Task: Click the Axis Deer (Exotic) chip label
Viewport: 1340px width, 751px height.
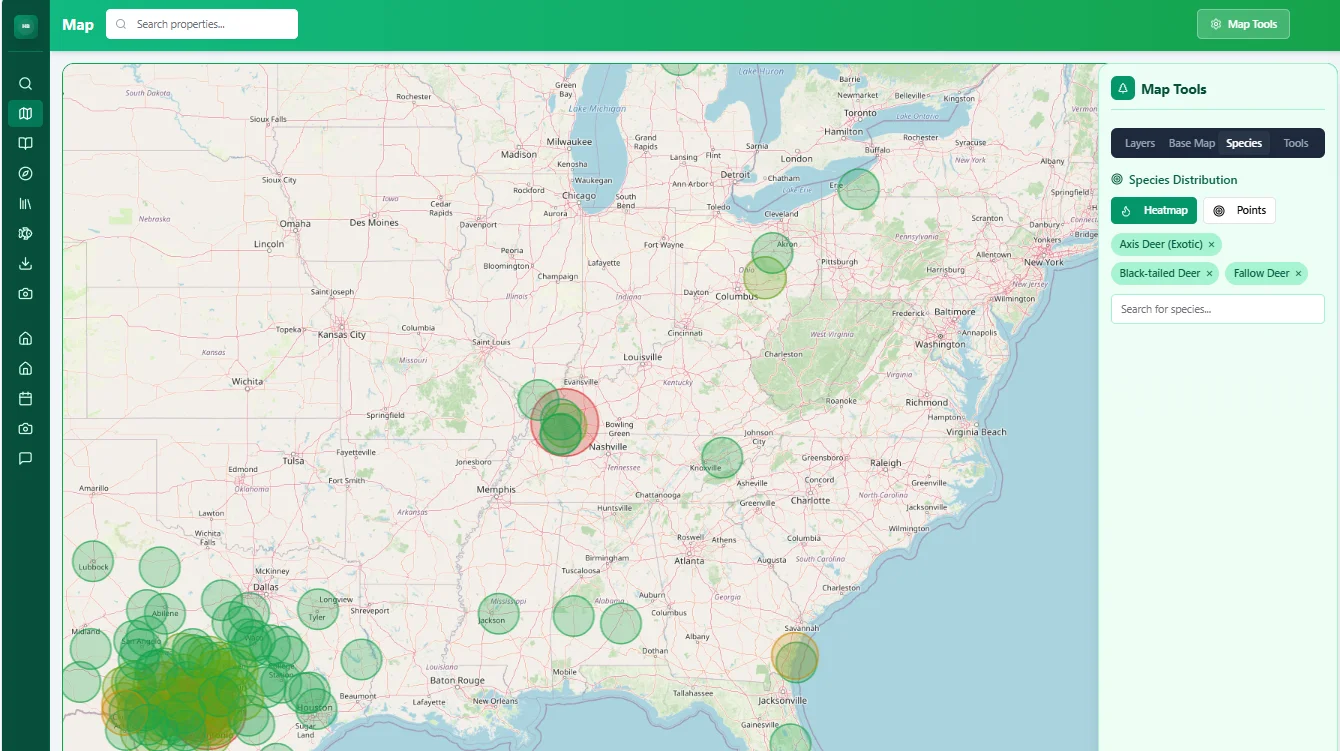Action: [x=1161, y=244]
